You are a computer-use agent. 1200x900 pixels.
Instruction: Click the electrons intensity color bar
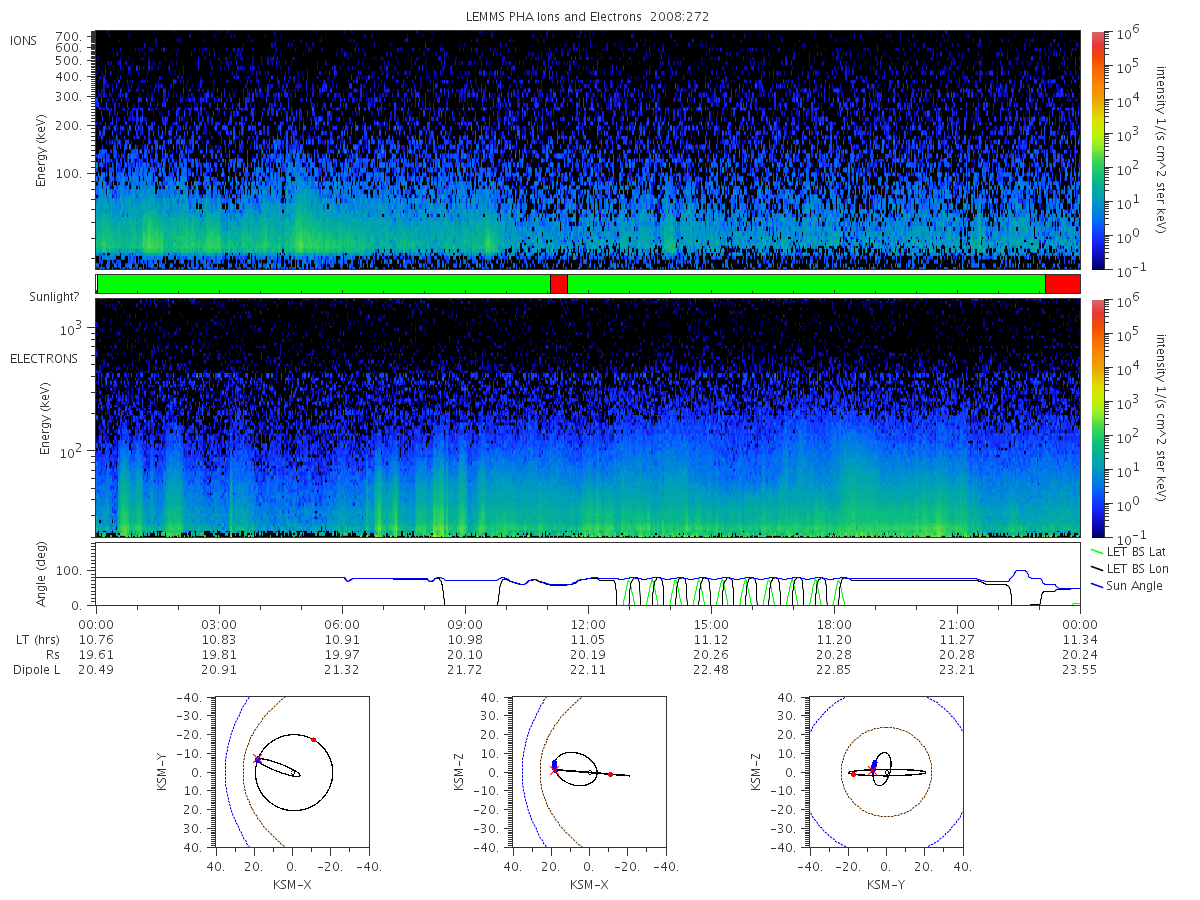click(x=1097, y=417)
